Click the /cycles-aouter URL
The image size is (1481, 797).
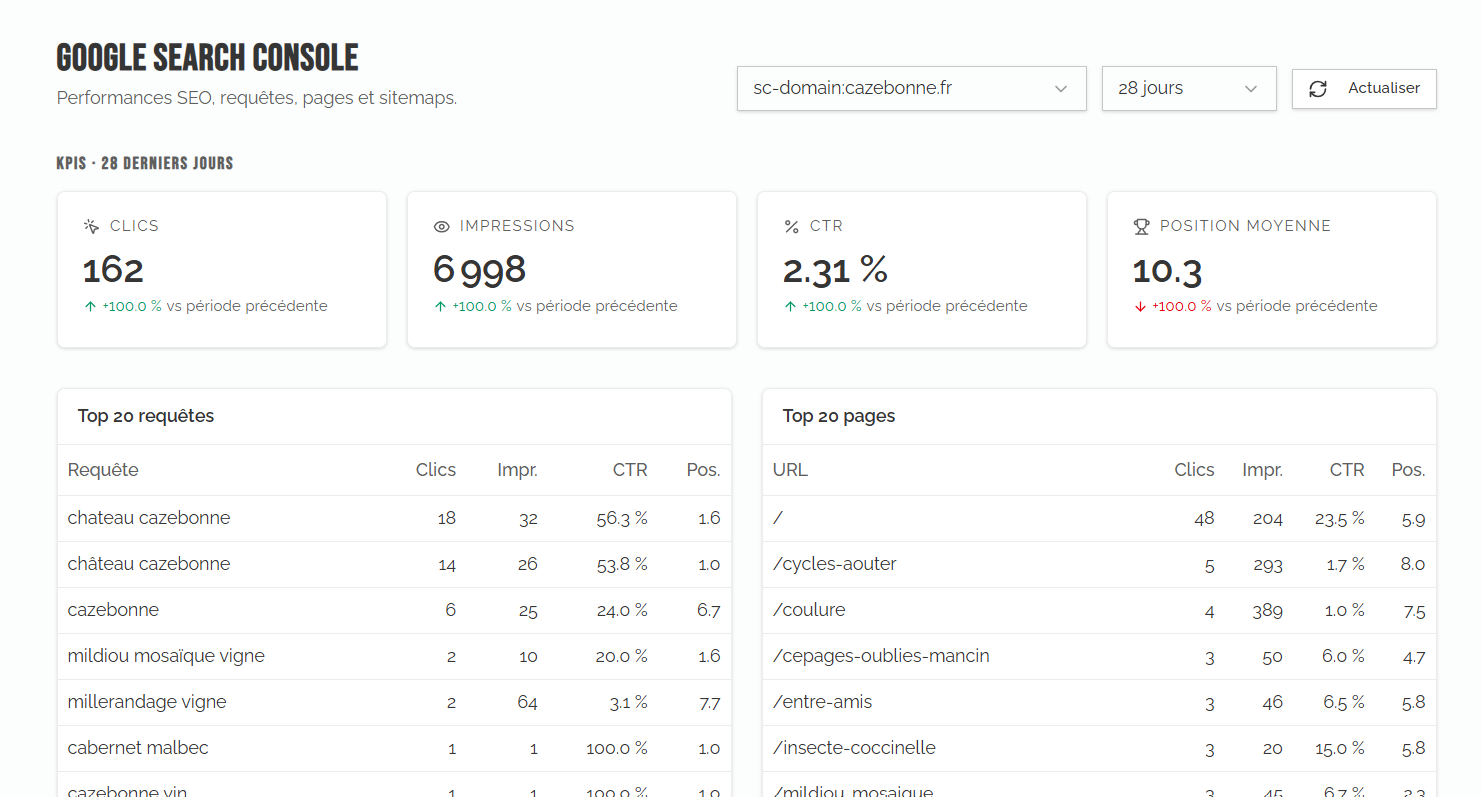[835, 564]
